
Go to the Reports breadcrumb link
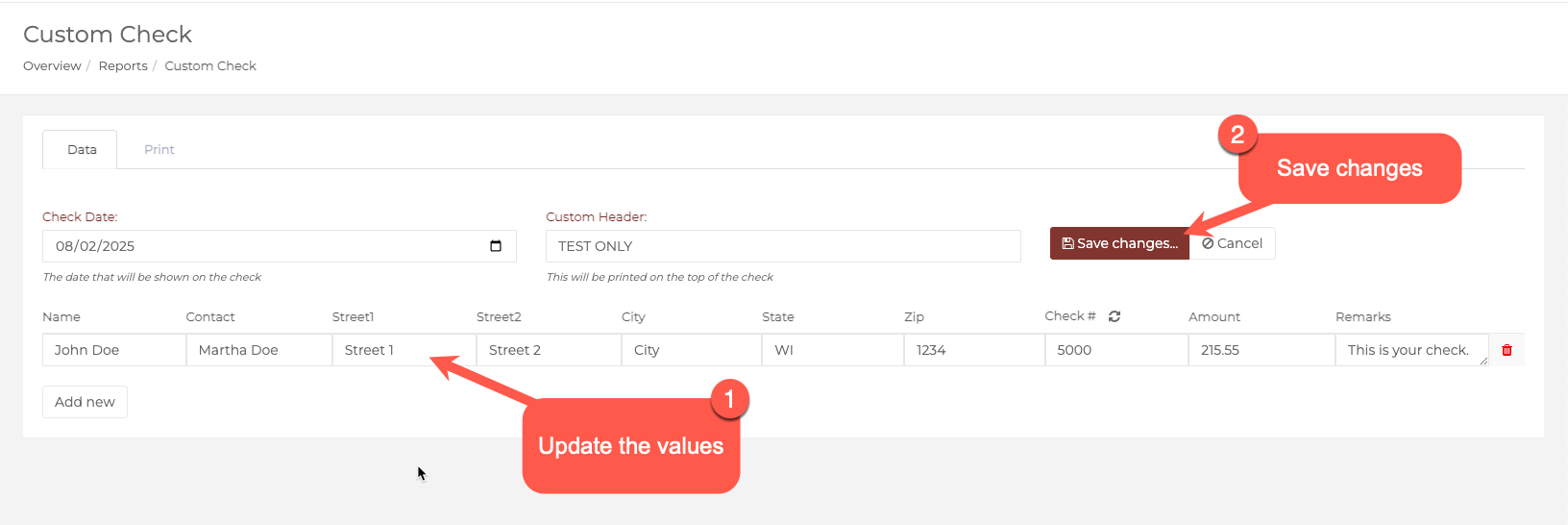point(123,66)
